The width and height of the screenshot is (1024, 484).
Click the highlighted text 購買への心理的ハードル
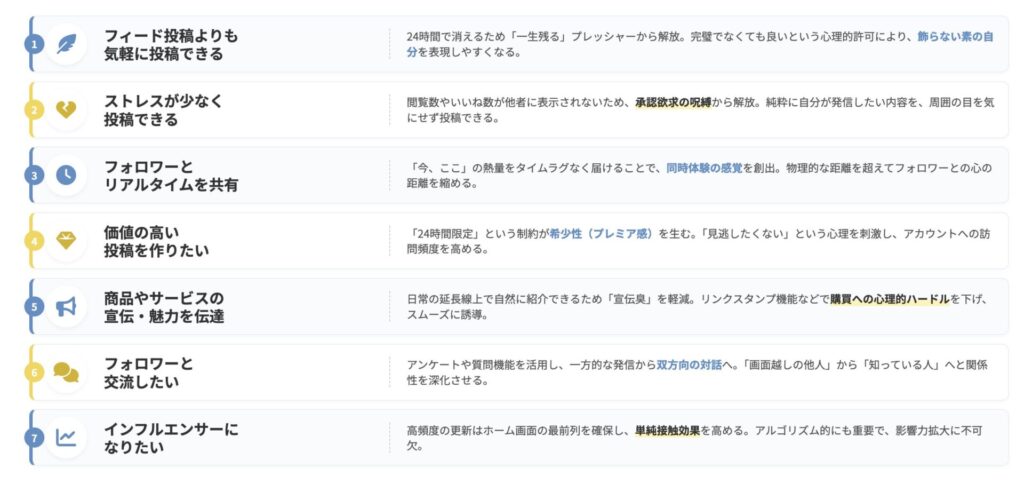point(889,299)
